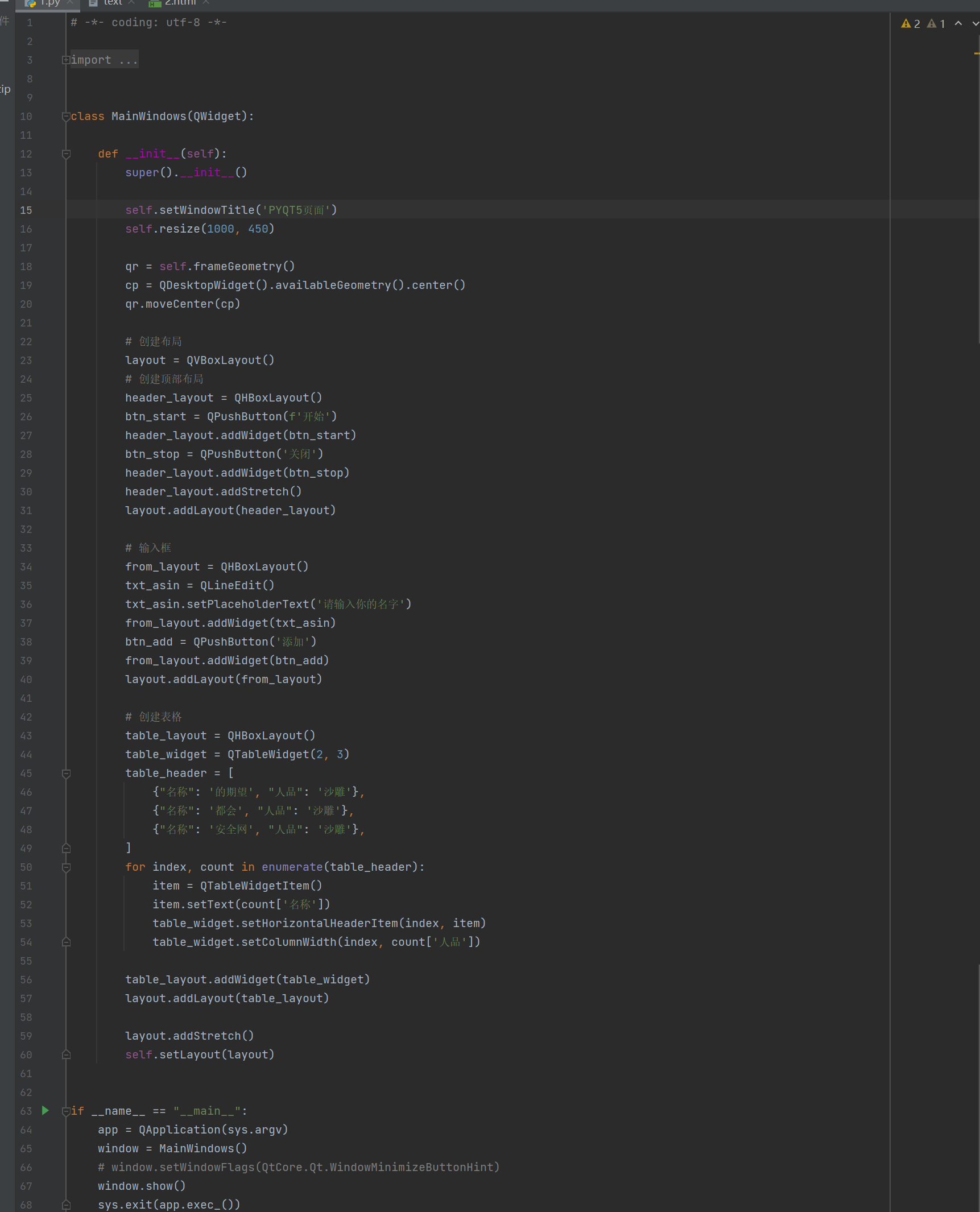Switch to the 1.py editor tab
Screen dimensions: 980x1212
coord(48,3)
